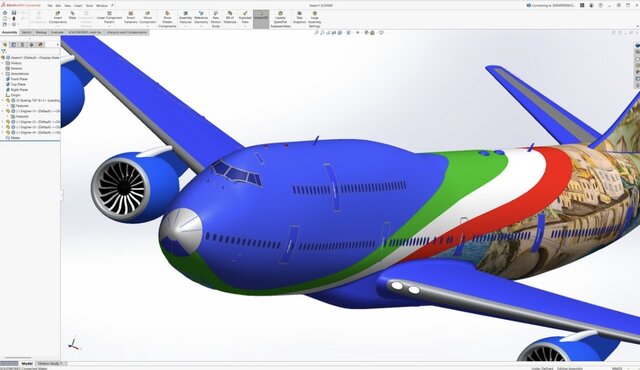Open the SOLIDWORKS Add-Ins tab
Viewport: 640px width, 370px height.
click(84, 32)
